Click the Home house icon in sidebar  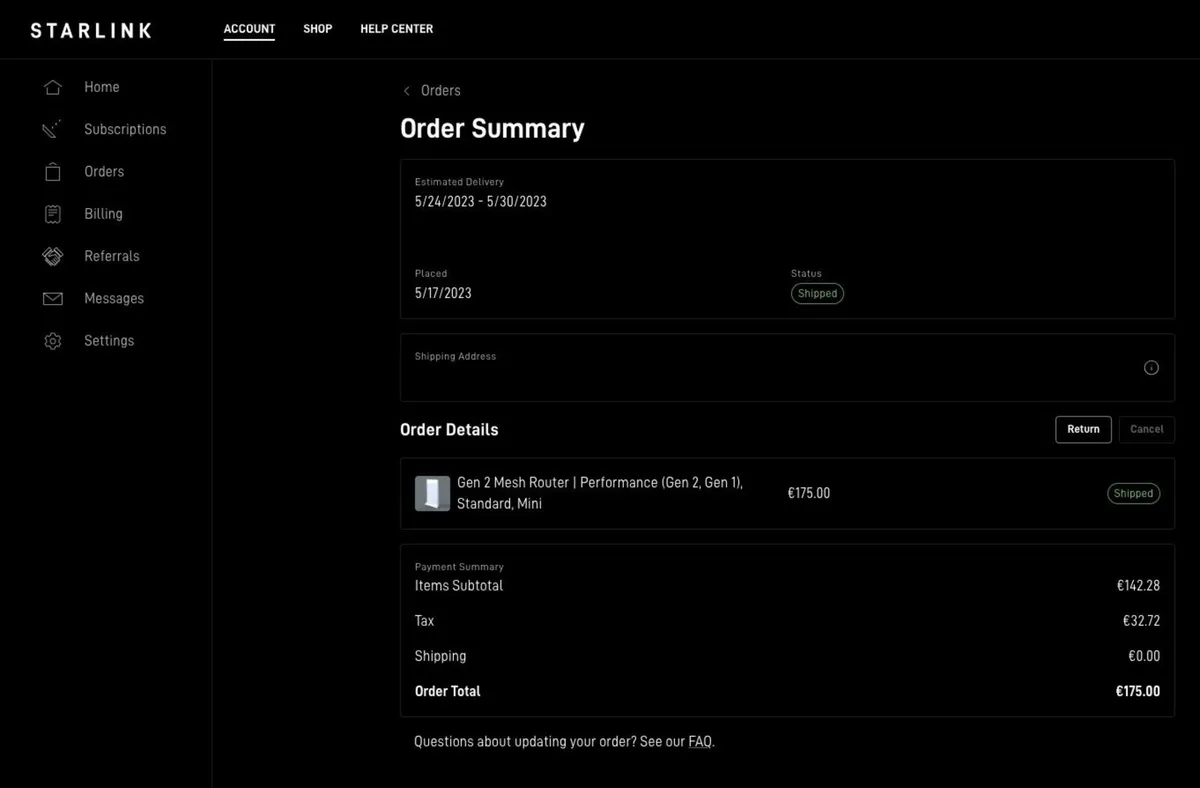[53, 88]
